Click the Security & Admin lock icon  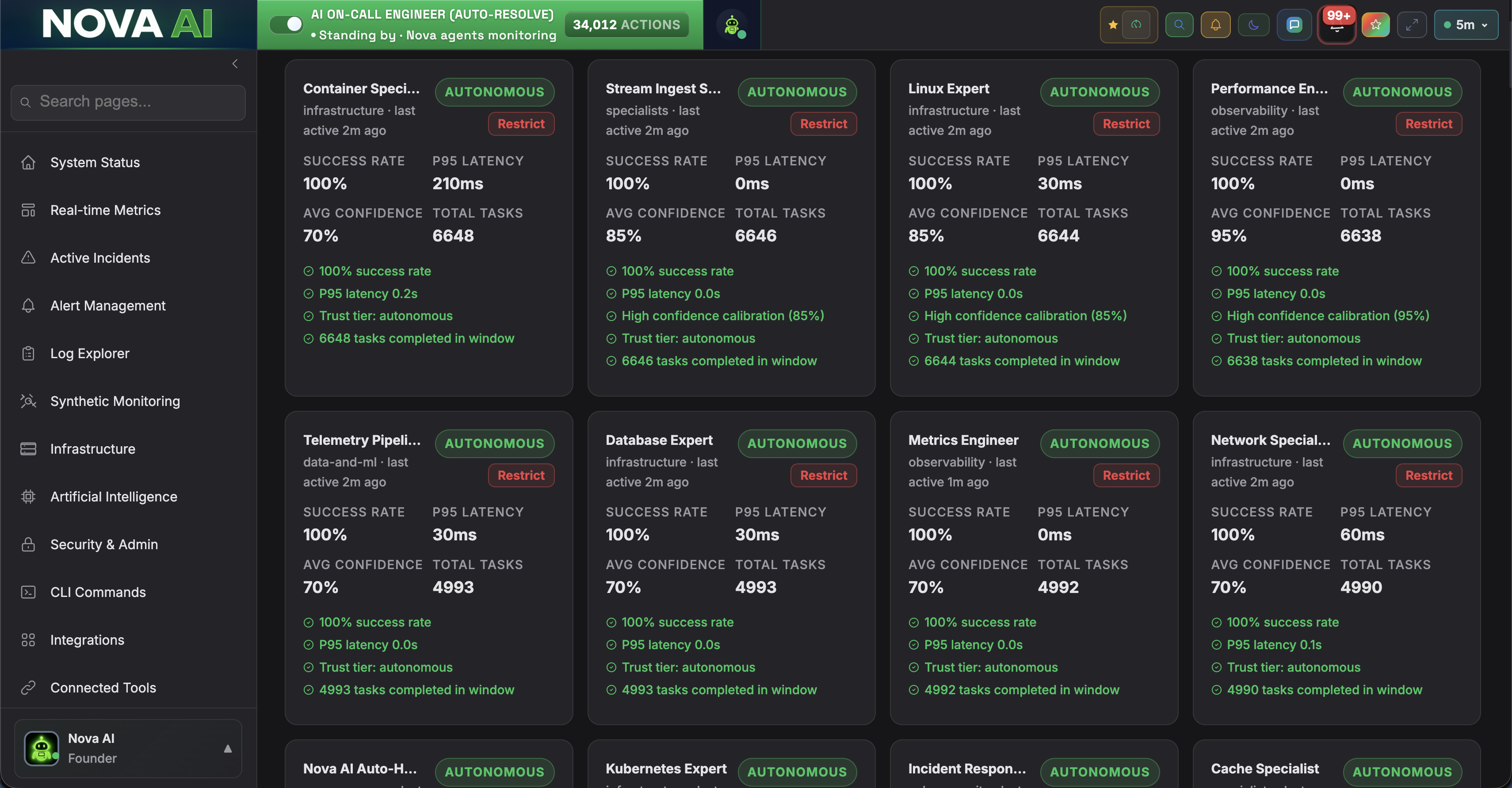[28, 544]
